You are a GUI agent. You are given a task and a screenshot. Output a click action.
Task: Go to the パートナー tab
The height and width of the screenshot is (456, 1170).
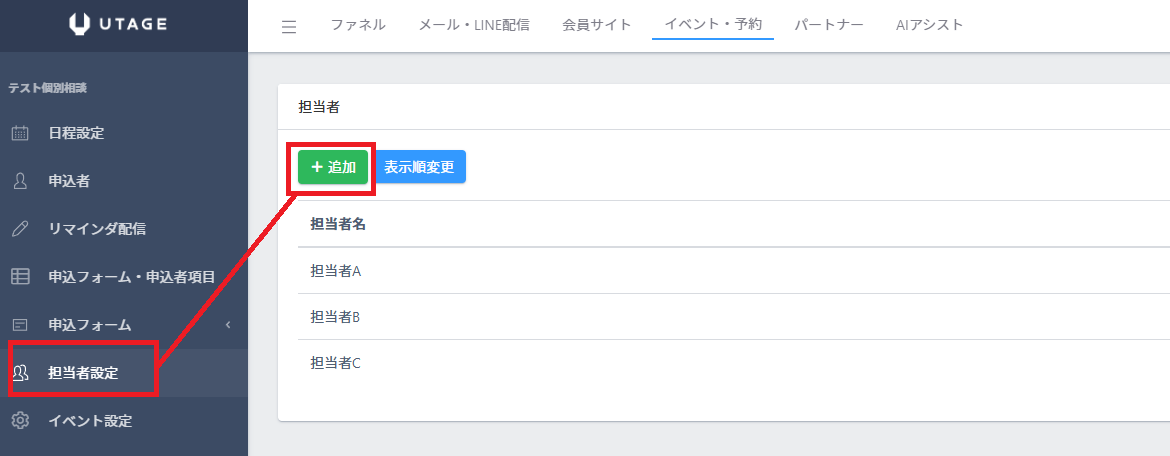coord(829,25)
